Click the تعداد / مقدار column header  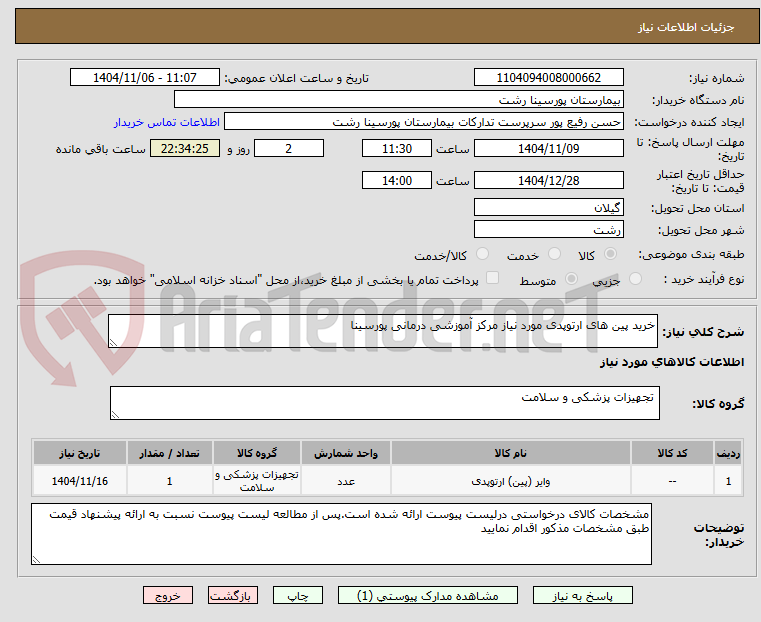tap(169, 453)
